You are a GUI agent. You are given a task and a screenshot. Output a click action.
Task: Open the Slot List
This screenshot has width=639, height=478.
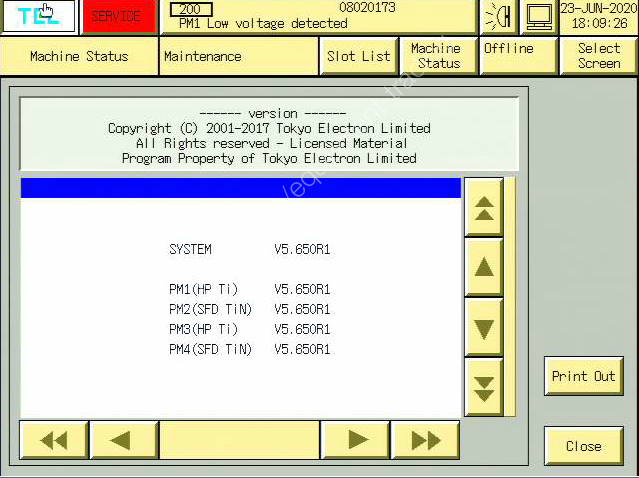click(x=358, y=56)
